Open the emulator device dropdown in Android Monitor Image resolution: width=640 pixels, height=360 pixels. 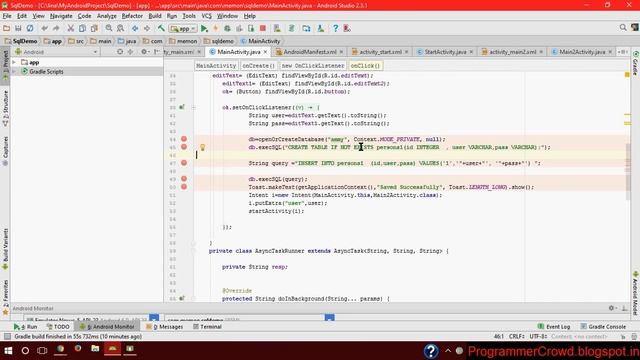pyautogui.click(x=154, y=318)
